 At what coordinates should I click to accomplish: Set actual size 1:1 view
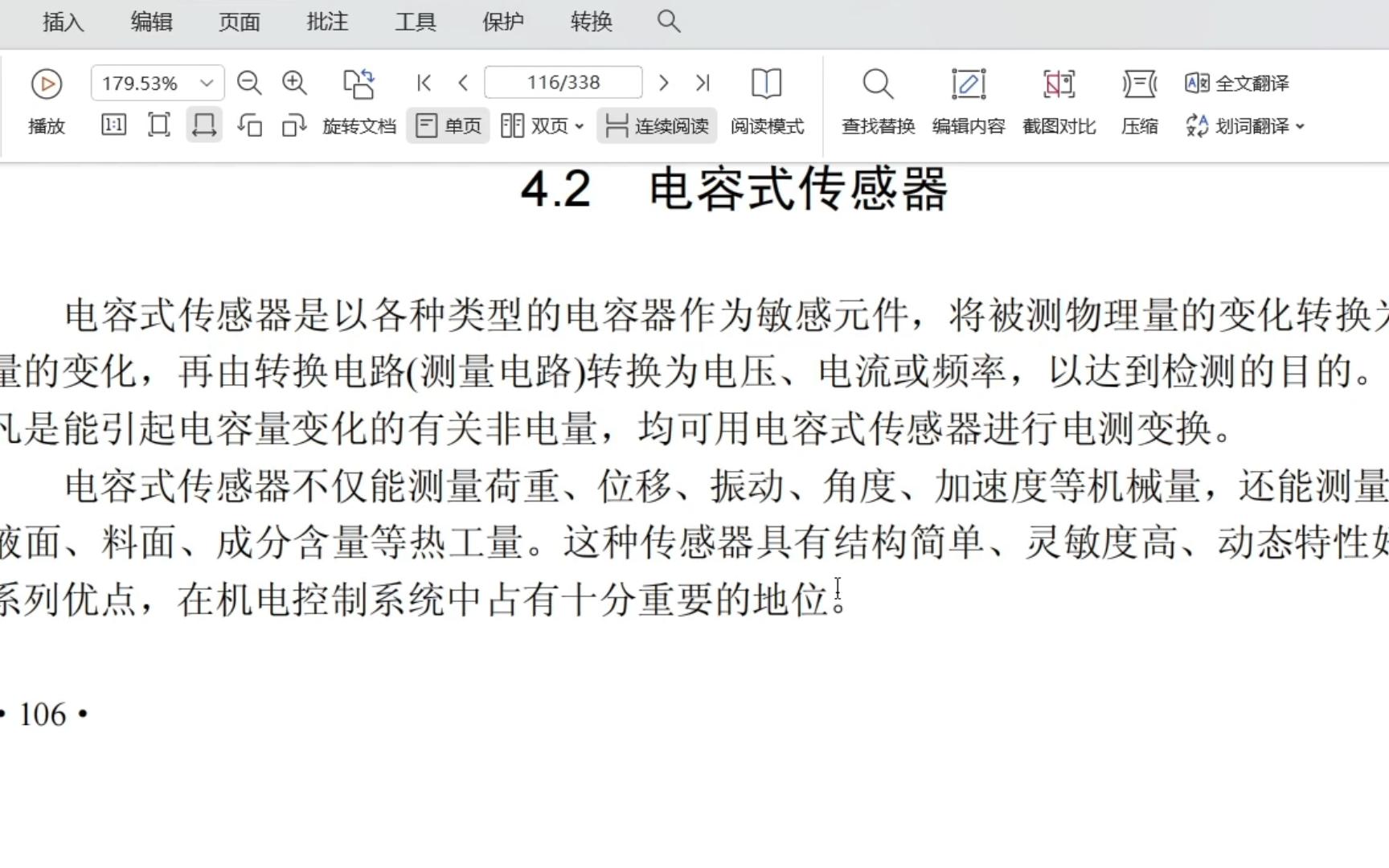click(x=113, y=125)
